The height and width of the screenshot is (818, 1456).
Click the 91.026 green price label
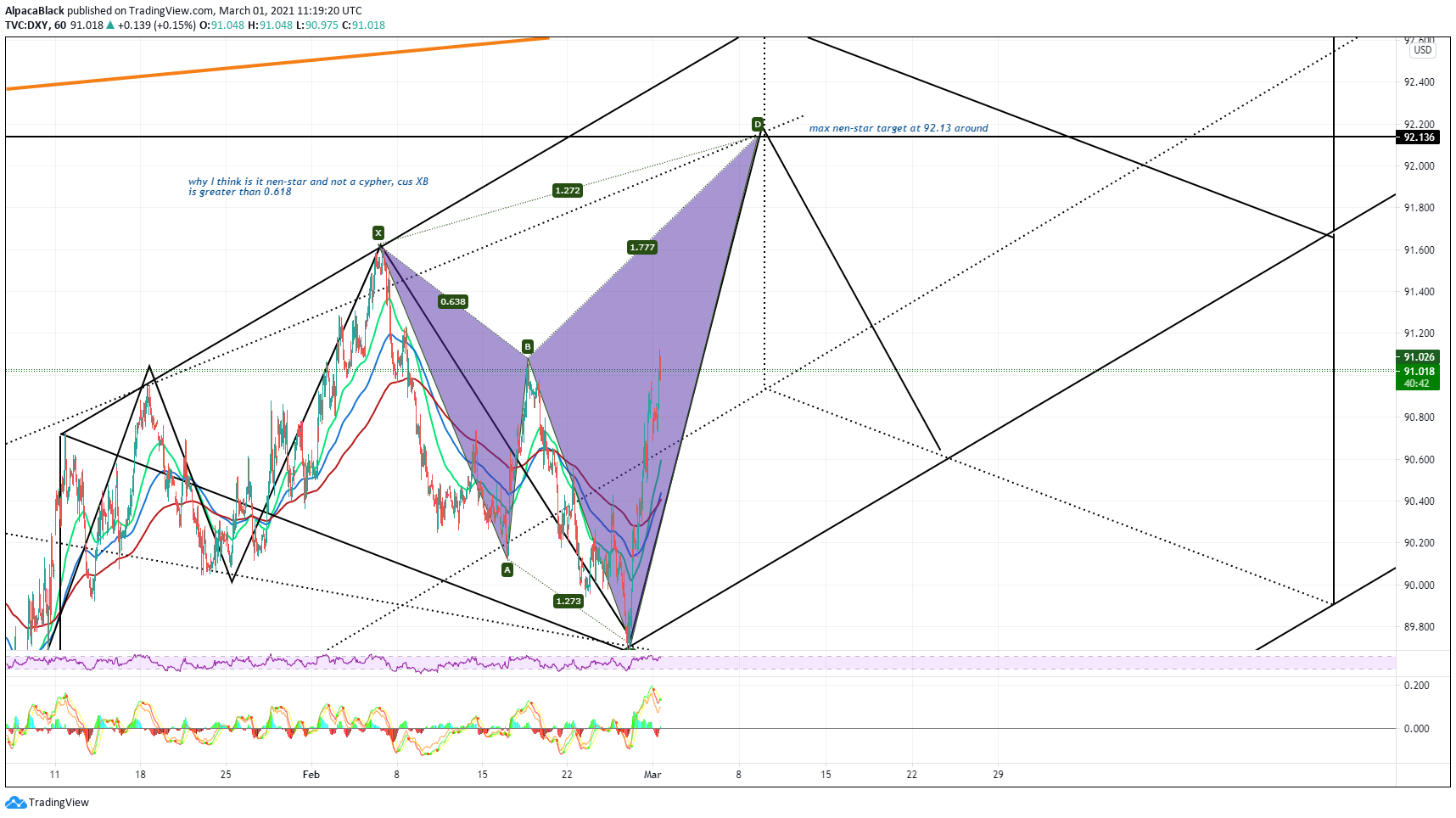[1418, 357]
